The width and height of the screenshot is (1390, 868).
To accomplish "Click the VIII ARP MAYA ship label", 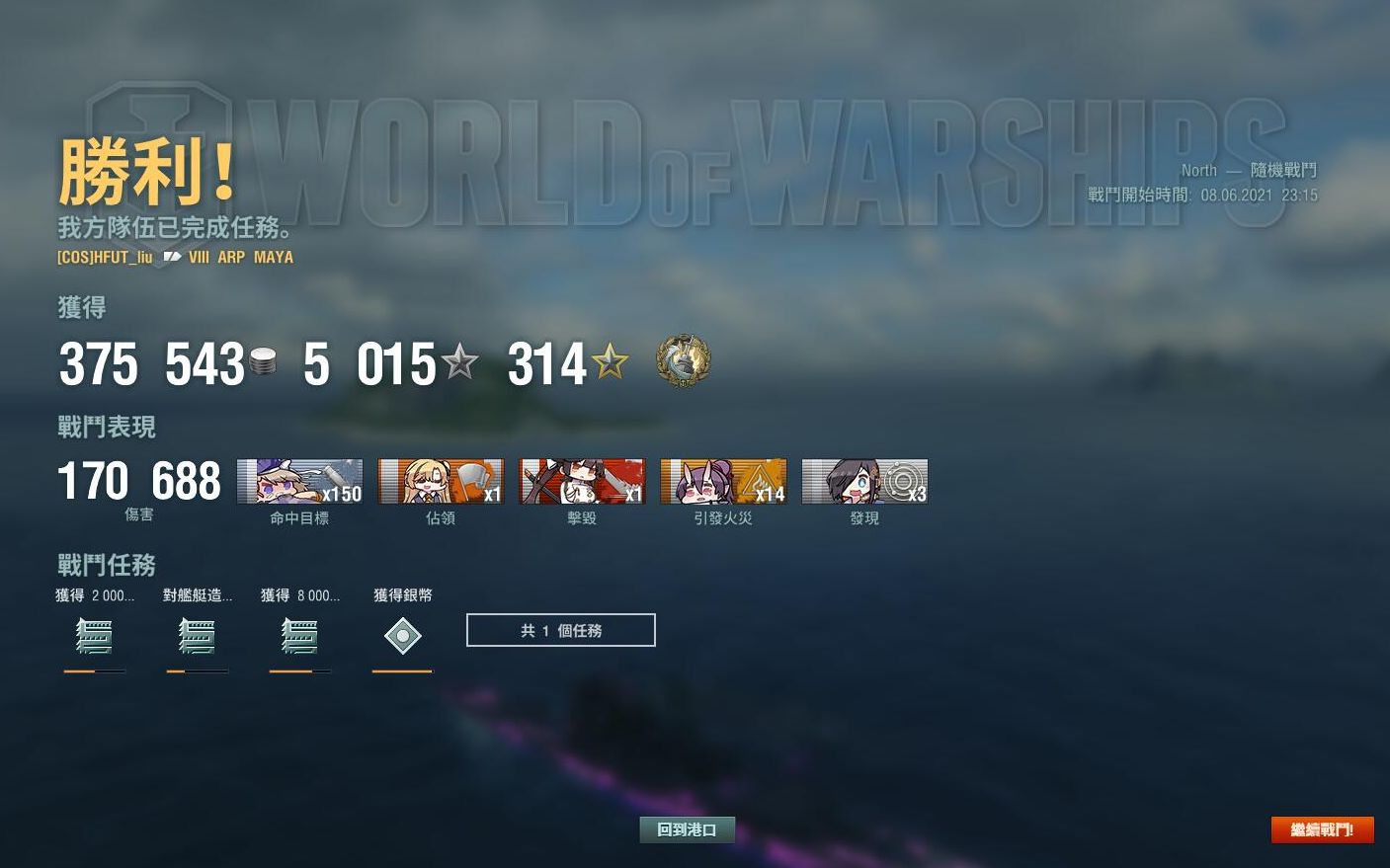I will (x=240, y=257).
